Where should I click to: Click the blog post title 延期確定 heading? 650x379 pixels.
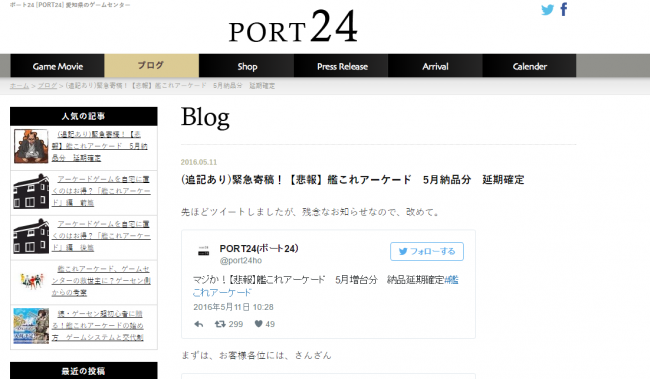353,180
